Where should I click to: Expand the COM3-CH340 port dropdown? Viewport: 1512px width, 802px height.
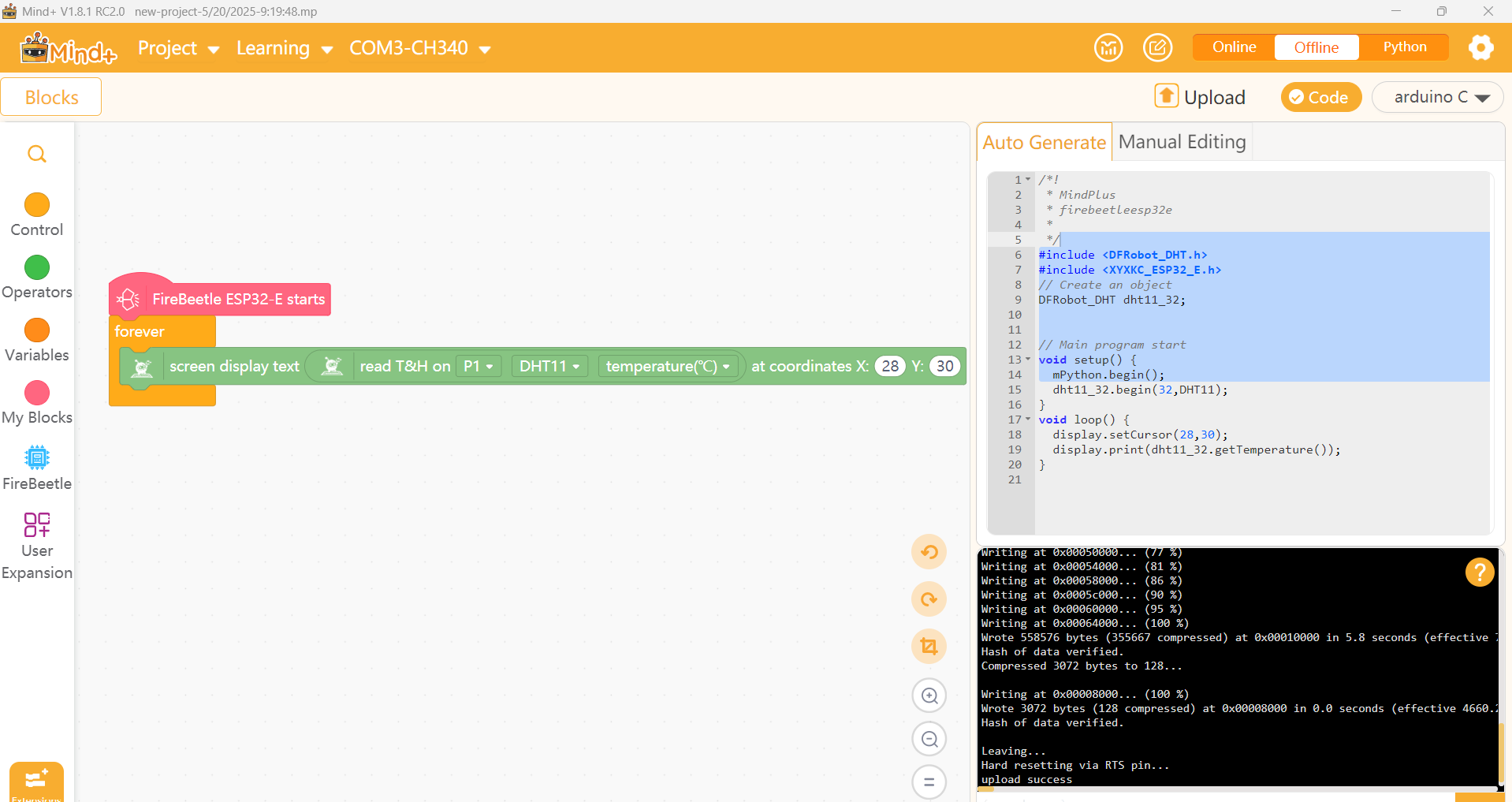coord(419,48)
